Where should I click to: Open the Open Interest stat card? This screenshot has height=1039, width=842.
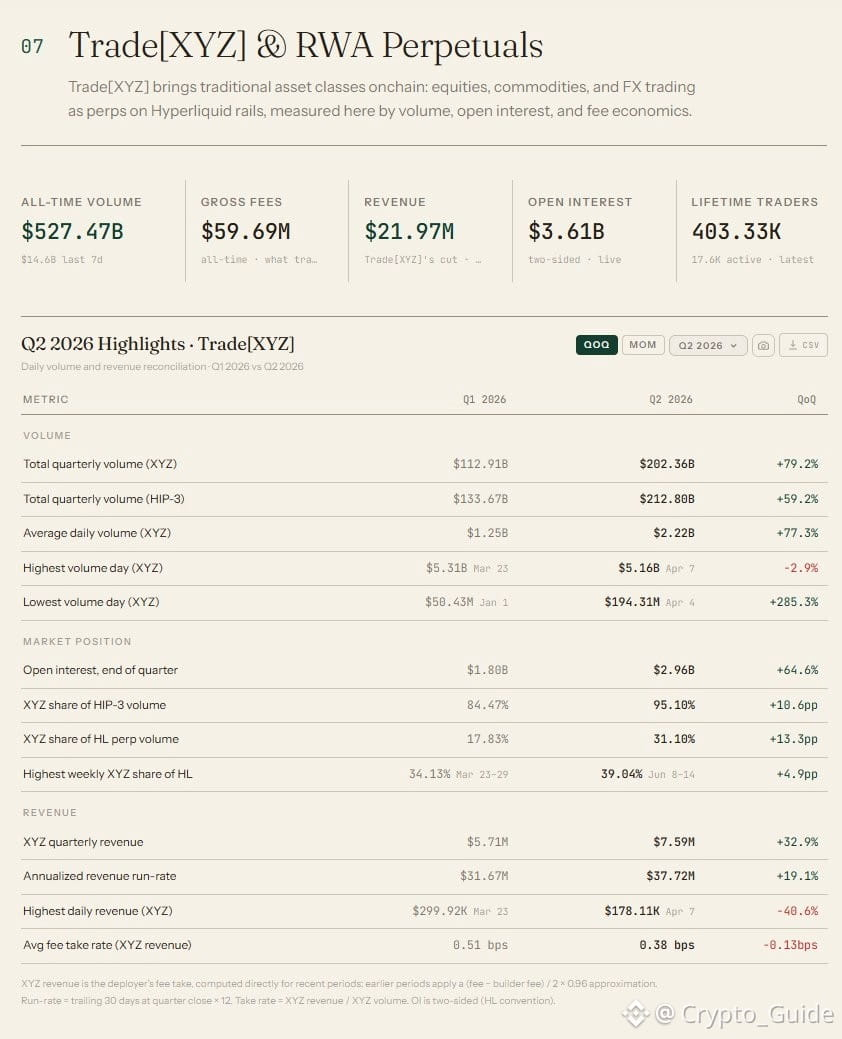pyautogui.click(x=594, y=231)
